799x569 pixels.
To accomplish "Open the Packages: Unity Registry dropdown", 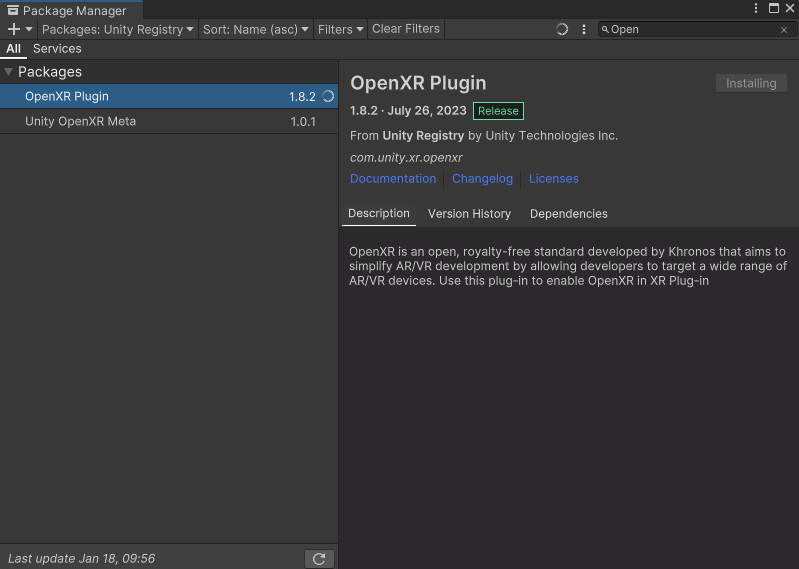I will (x=118, y=30).
